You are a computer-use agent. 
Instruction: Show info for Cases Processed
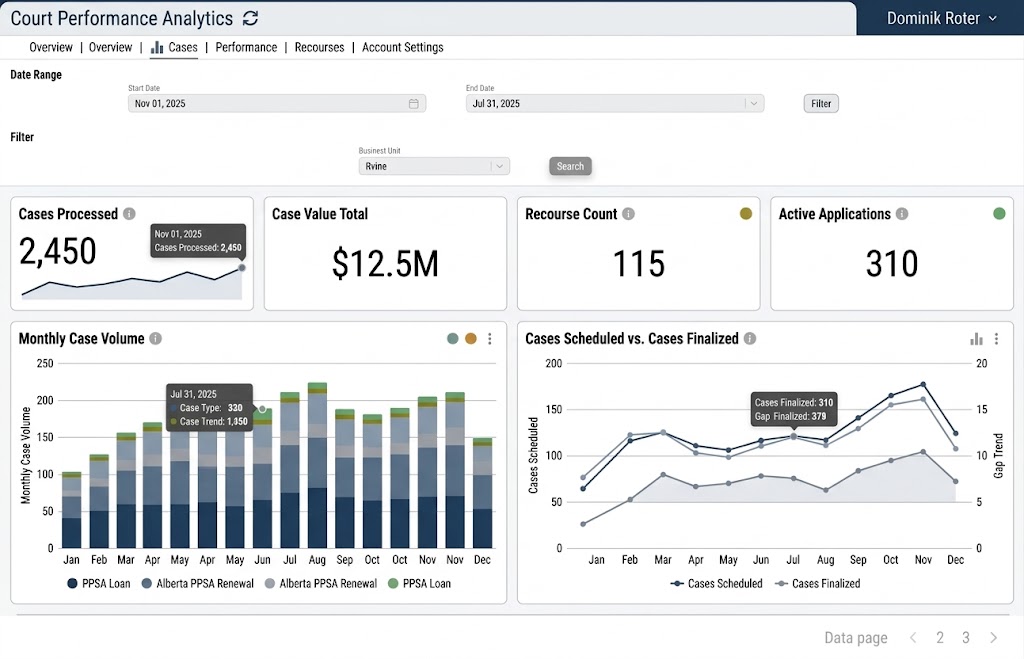coord(129,214)
